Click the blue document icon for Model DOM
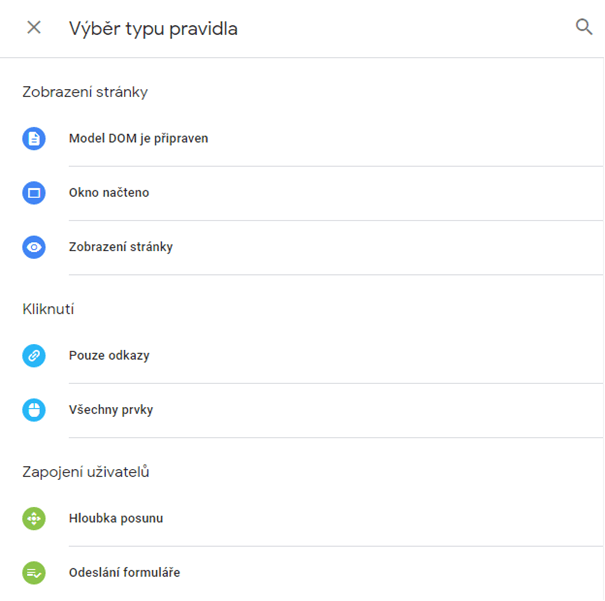The height and width of the screenshot is (601, 605). (34, 139)
